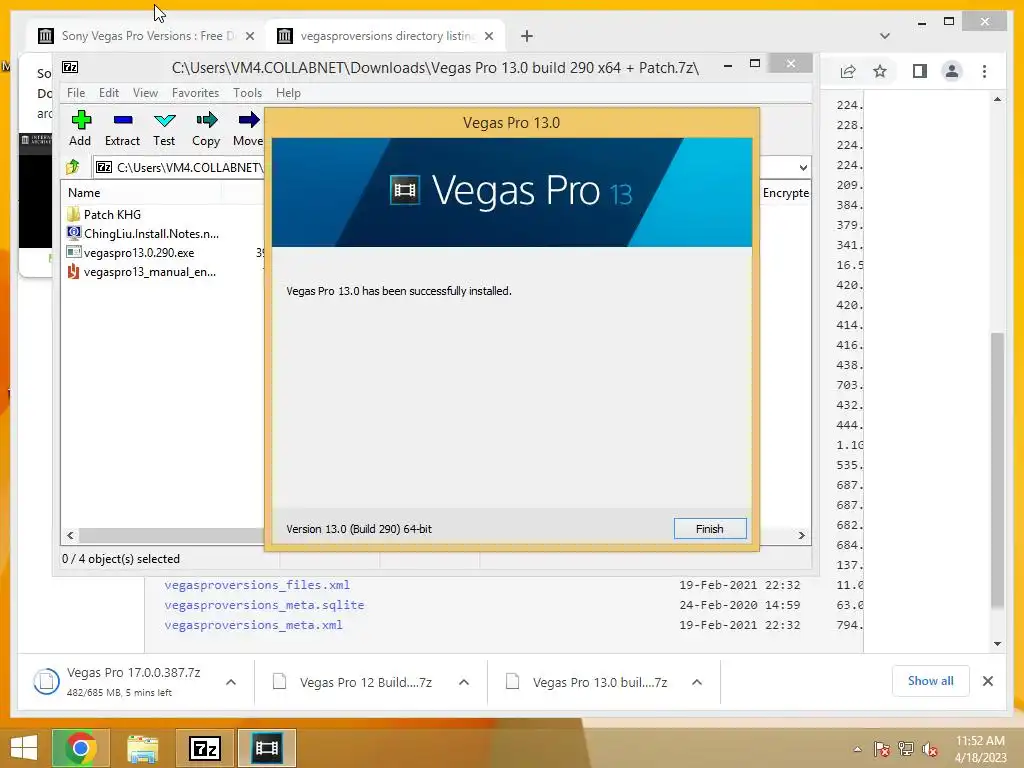Open vegasproversions_files.xml link
Viewport: 1024px width, 768px height.
257,584
